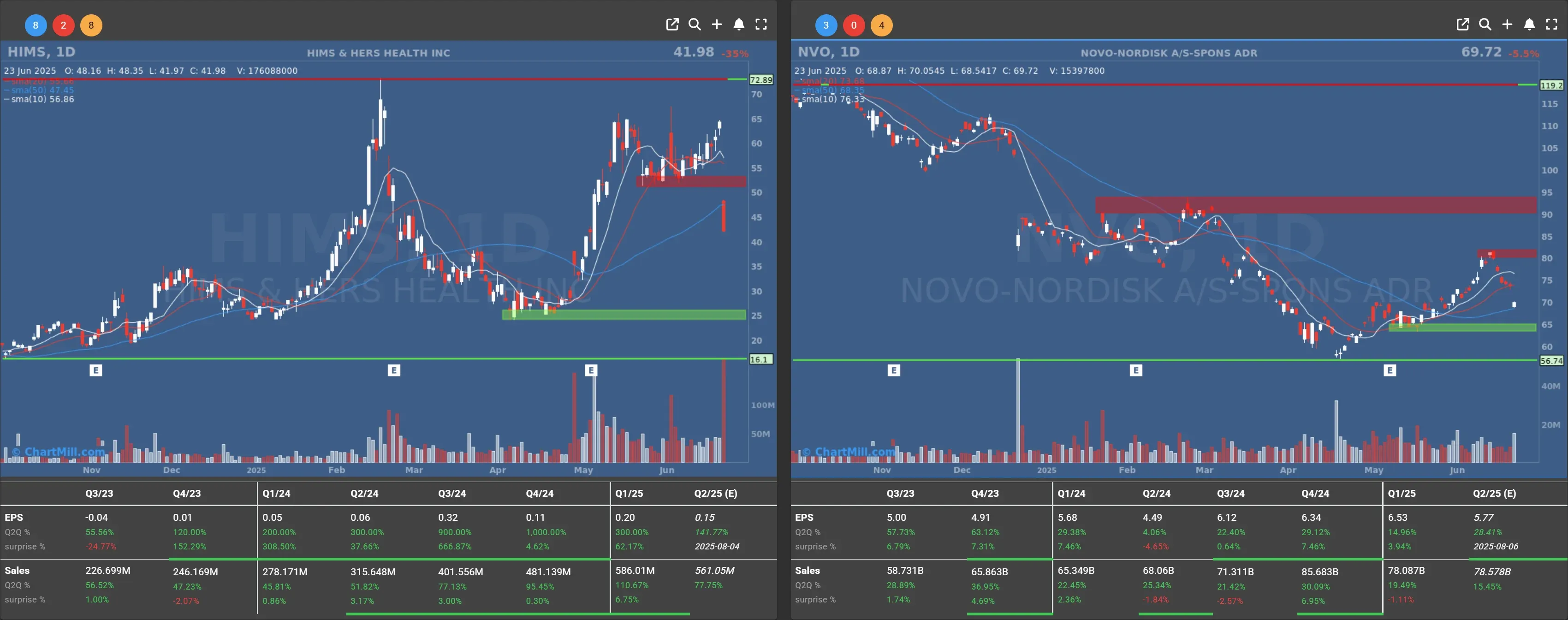The height and width of the screenshot is (620, 1568).
Task: Click blue badge 3 on NVO panel
Action: coord(826,25)
